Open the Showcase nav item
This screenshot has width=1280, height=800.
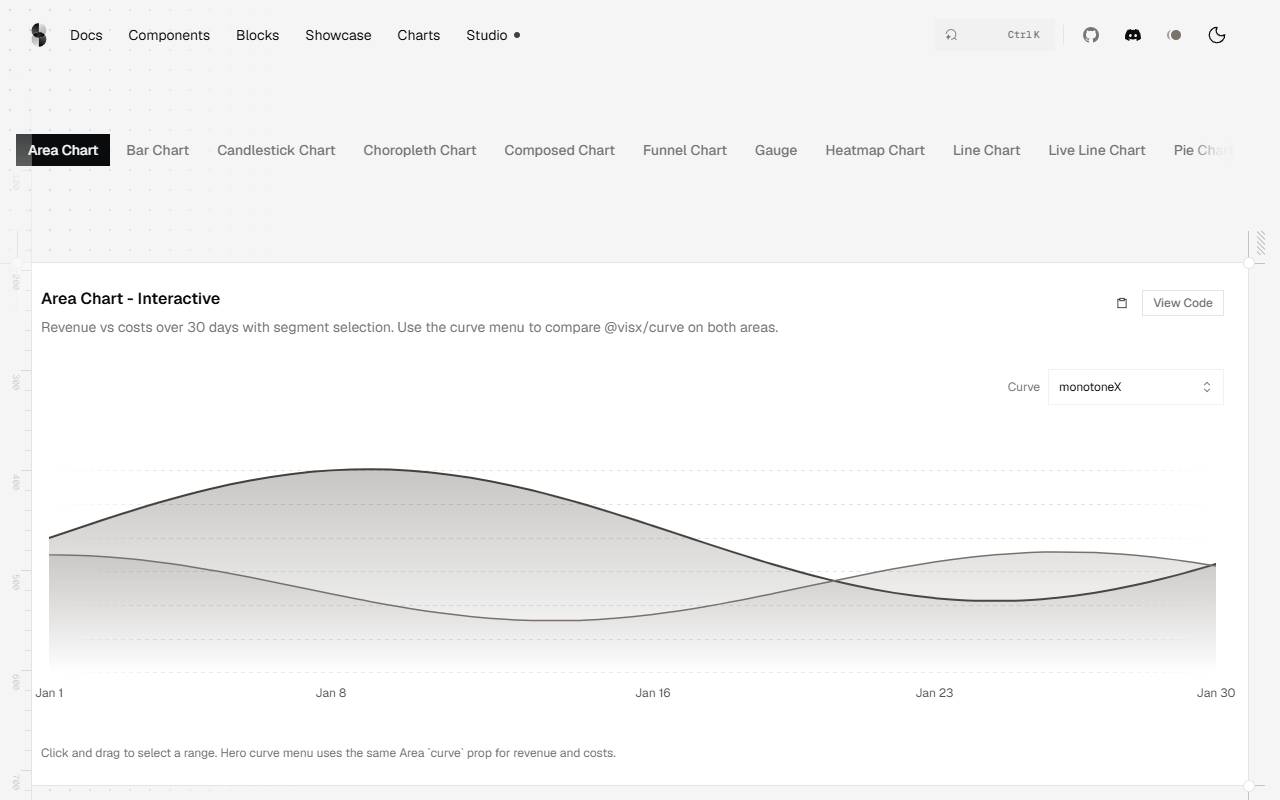[x=338, y=35]
